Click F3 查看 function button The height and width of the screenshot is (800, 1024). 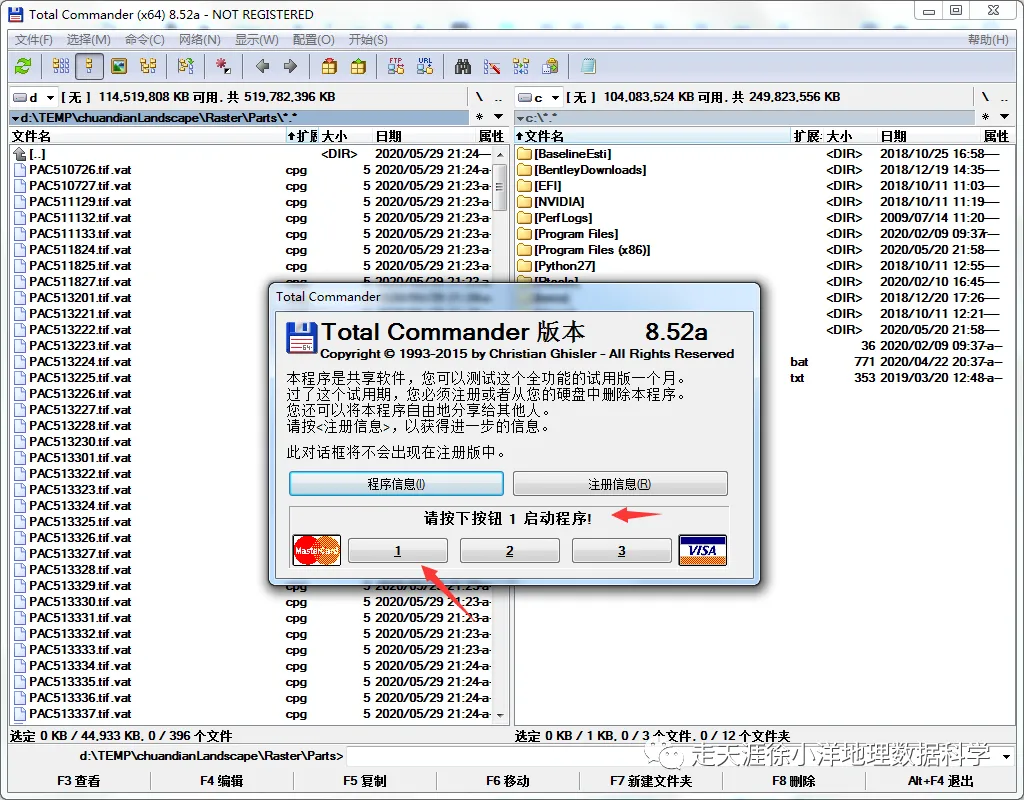tap(78, 781)
